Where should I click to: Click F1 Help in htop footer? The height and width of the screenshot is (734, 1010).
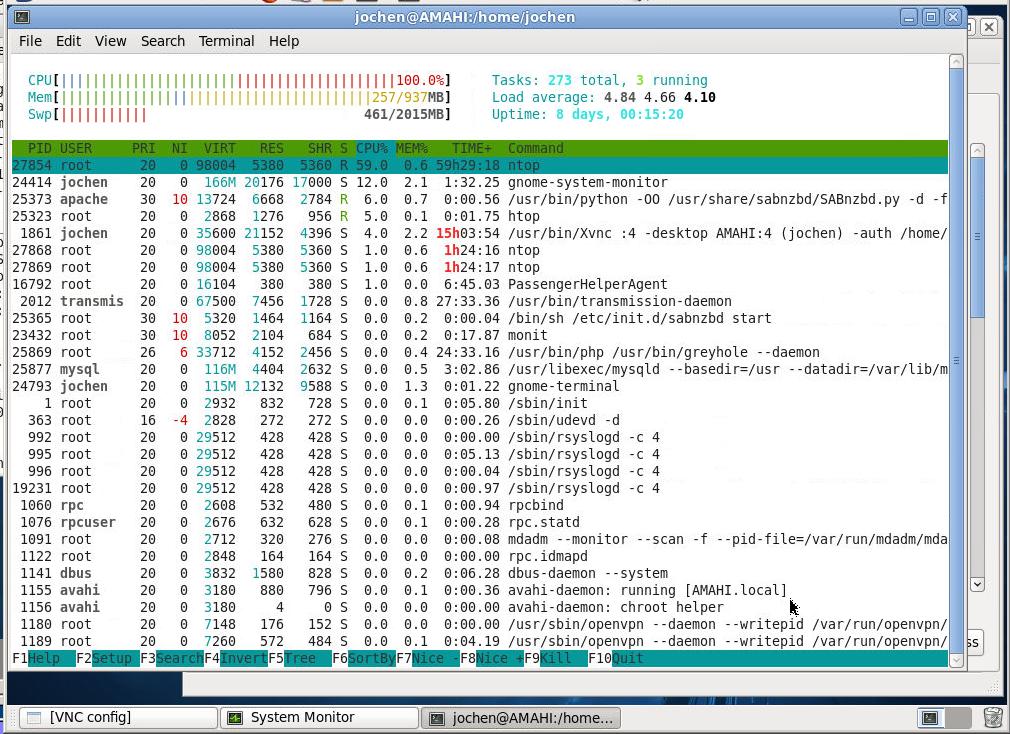(x=43, y=659)
